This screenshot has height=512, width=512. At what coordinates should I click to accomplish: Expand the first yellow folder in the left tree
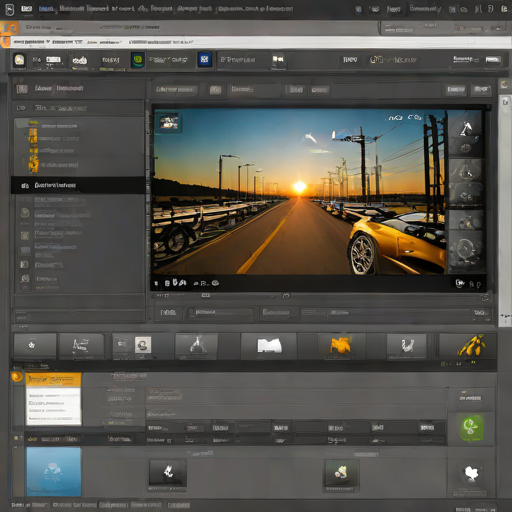tap(33, 125)
